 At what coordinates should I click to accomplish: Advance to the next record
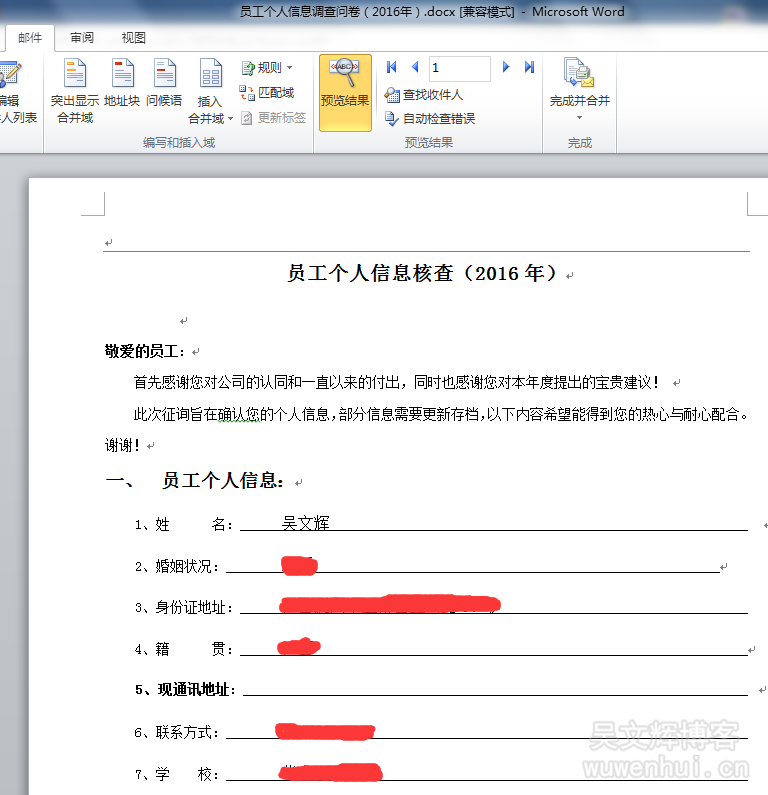(506, 67)
